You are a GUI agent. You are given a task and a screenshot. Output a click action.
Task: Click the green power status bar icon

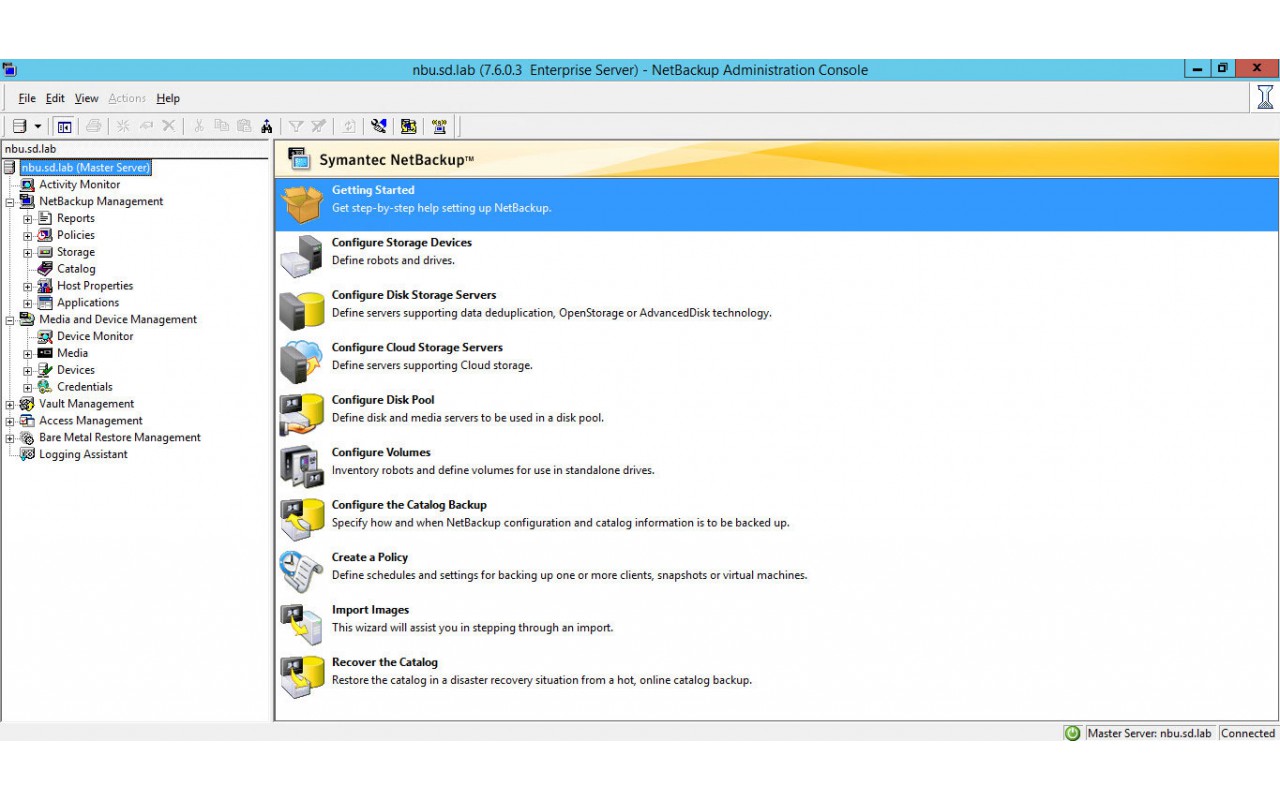(1073, 733)
